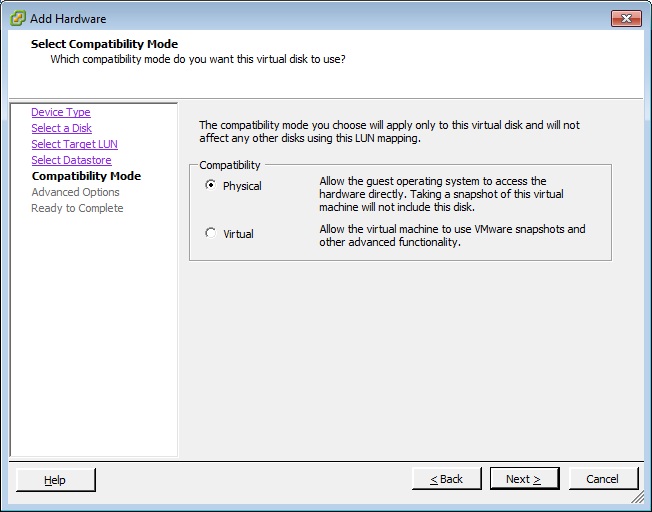Click the Compatibility group box label
Screen dimensions: 652x512
tap(230, 165)
